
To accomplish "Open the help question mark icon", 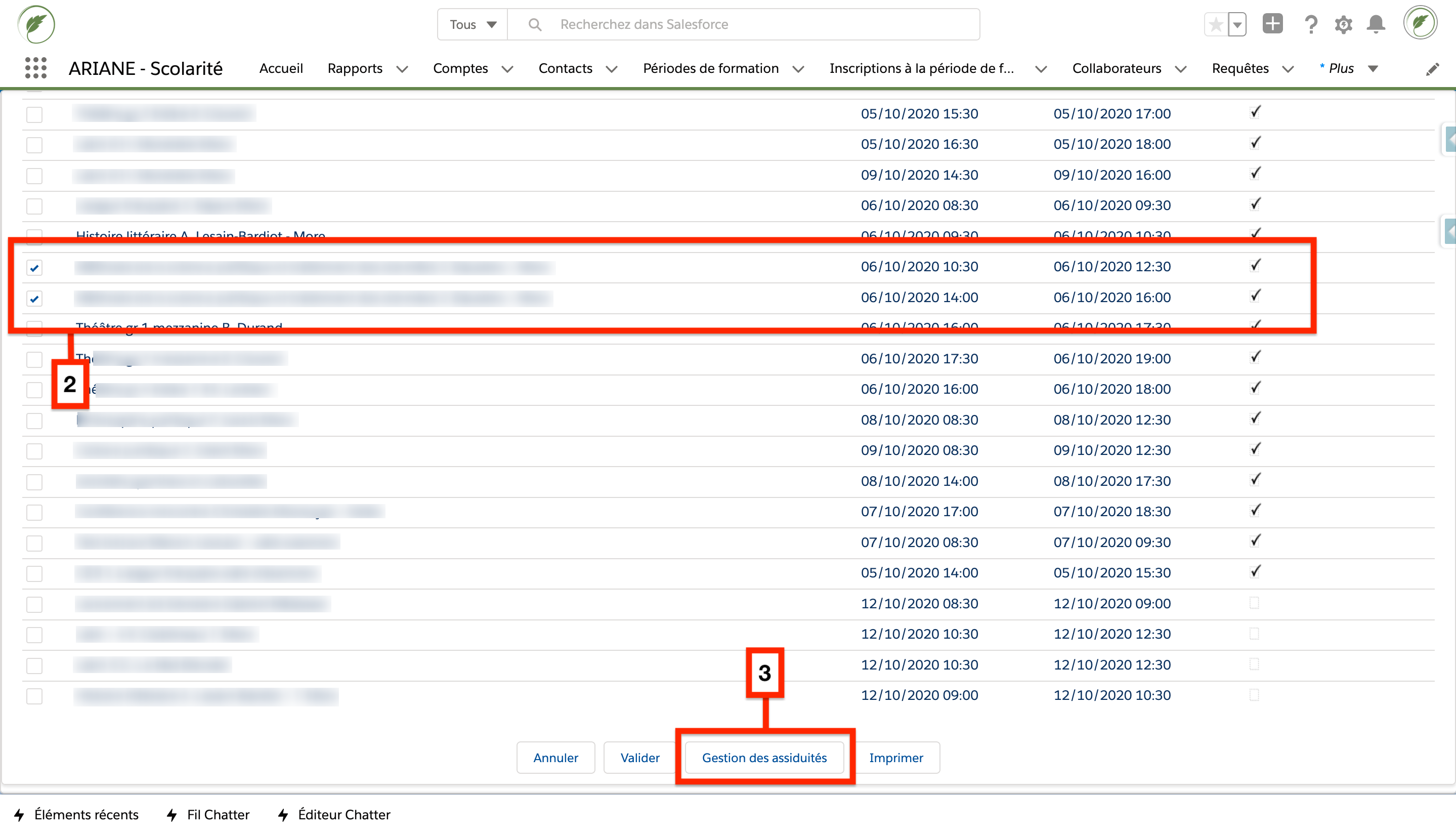I will click(1311, 24).
